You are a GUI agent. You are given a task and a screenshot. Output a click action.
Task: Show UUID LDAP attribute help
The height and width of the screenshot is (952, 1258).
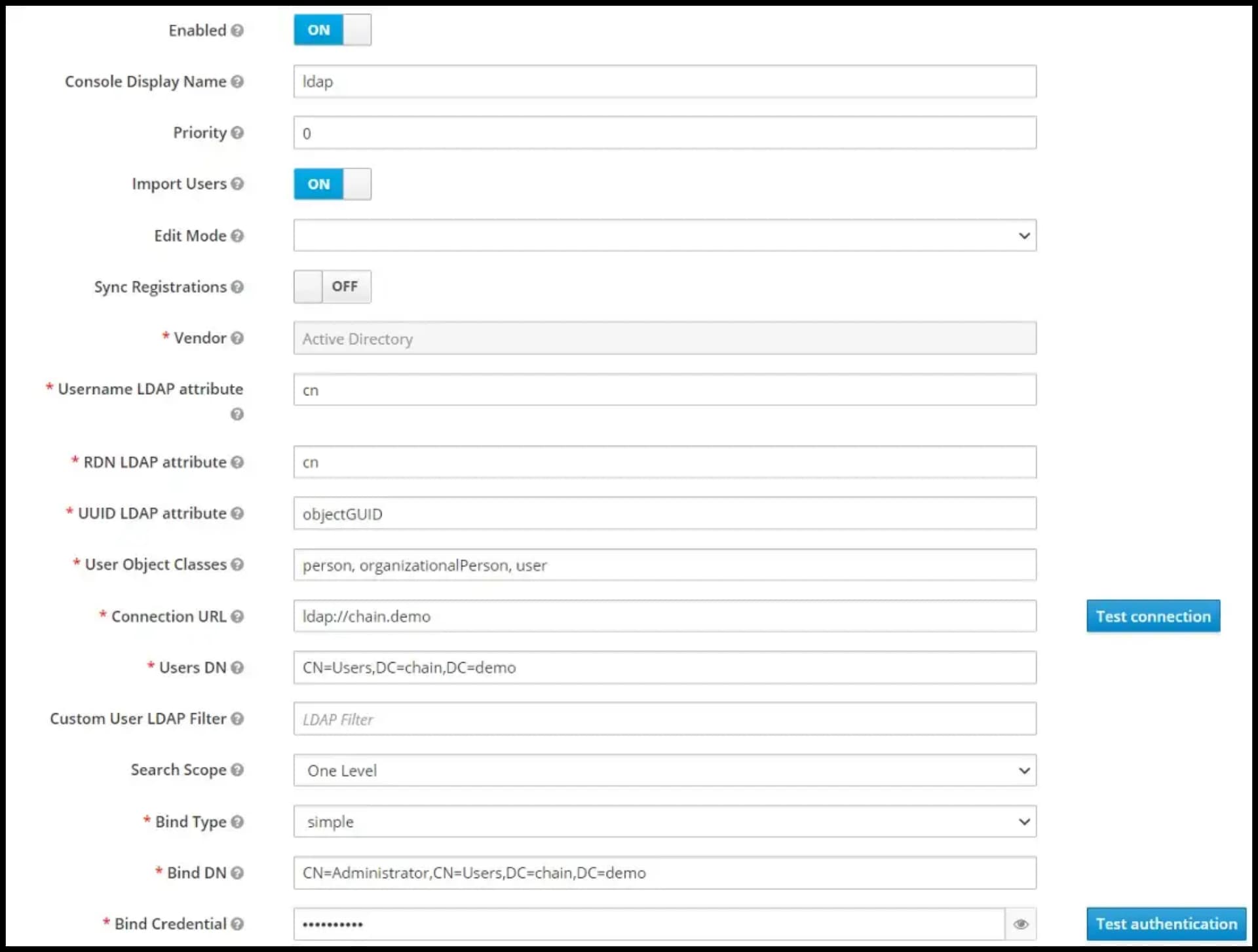point(237,513)
